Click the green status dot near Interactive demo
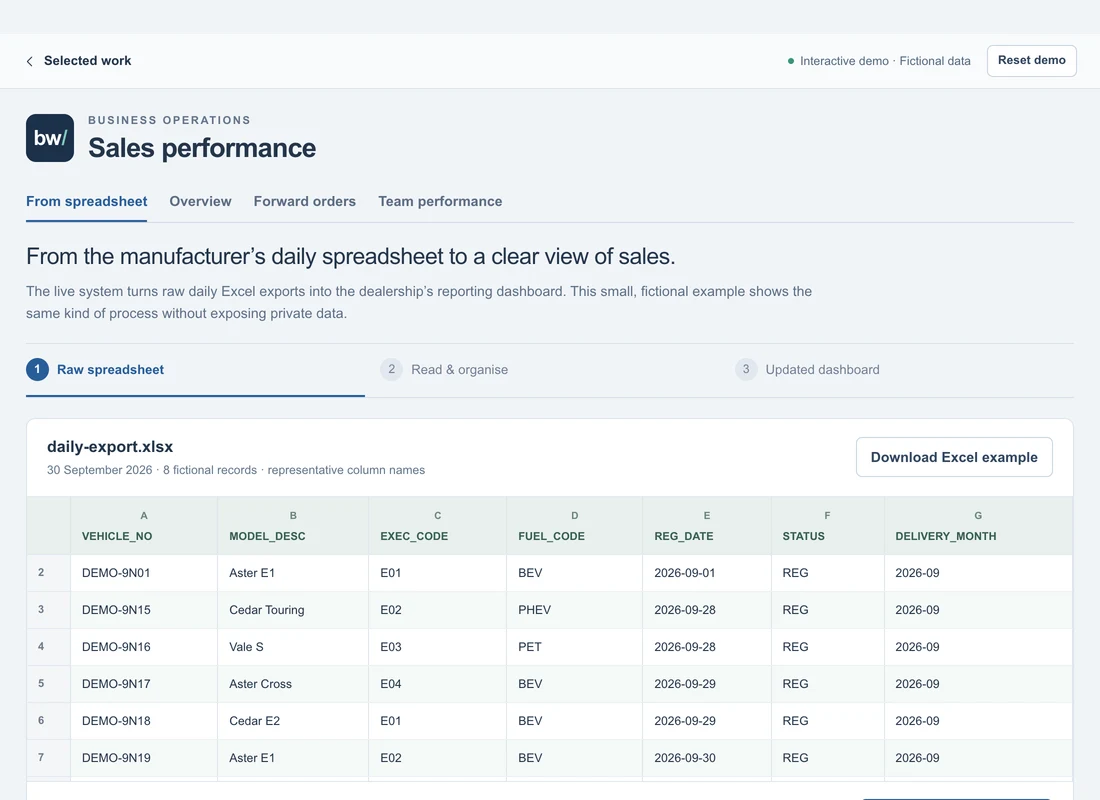Screen dimensions: 1100x800 pos(791,61)
